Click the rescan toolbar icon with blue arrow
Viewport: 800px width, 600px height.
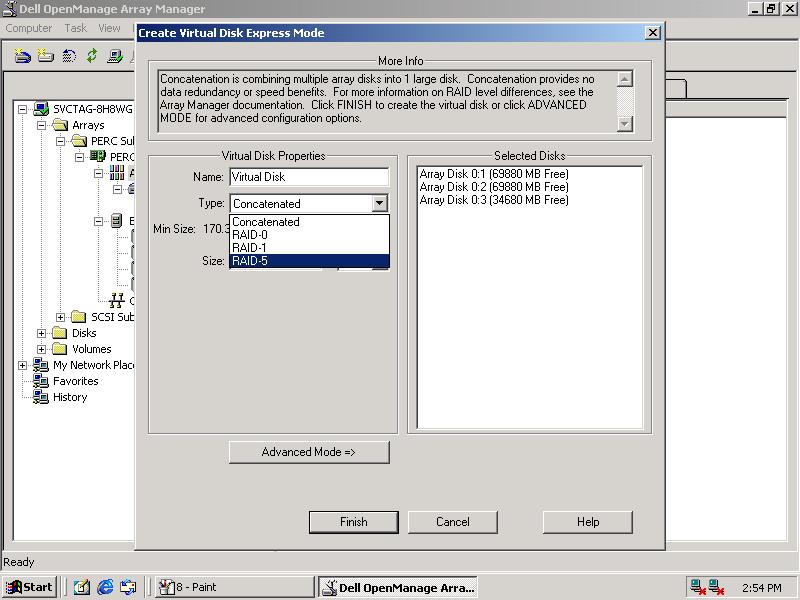(x=69, y=56)
